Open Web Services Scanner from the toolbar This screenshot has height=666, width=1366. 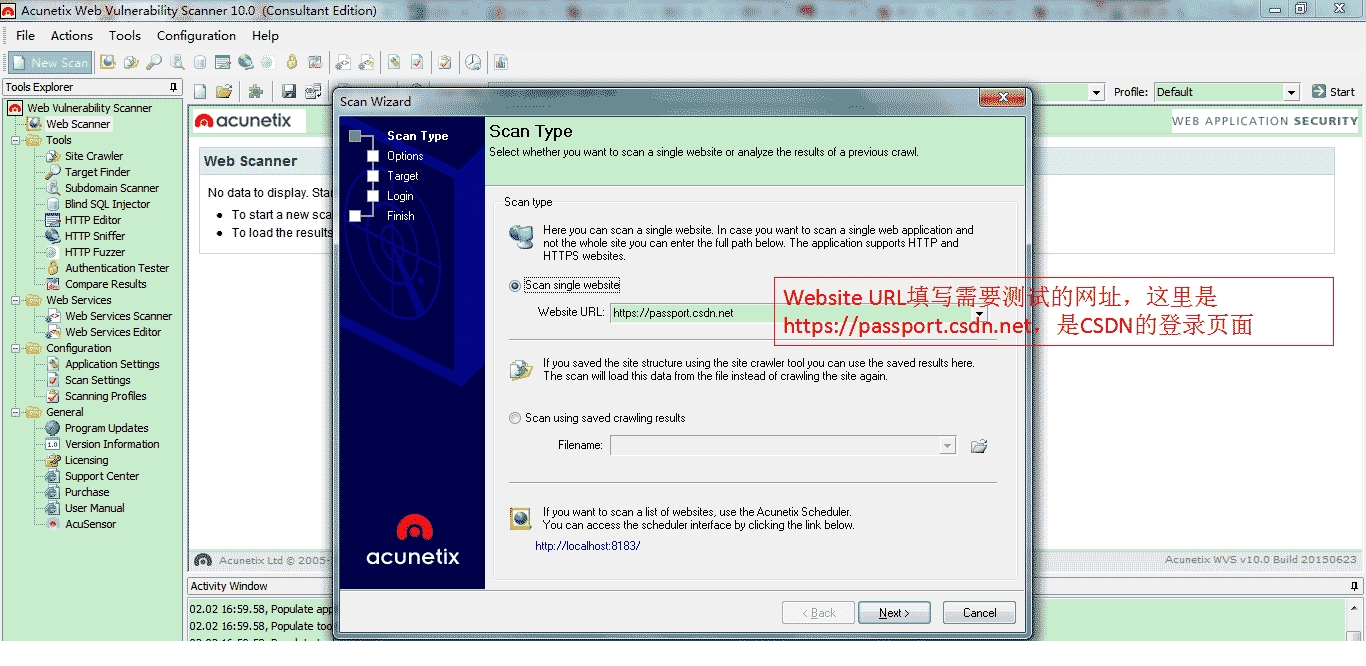343,62
